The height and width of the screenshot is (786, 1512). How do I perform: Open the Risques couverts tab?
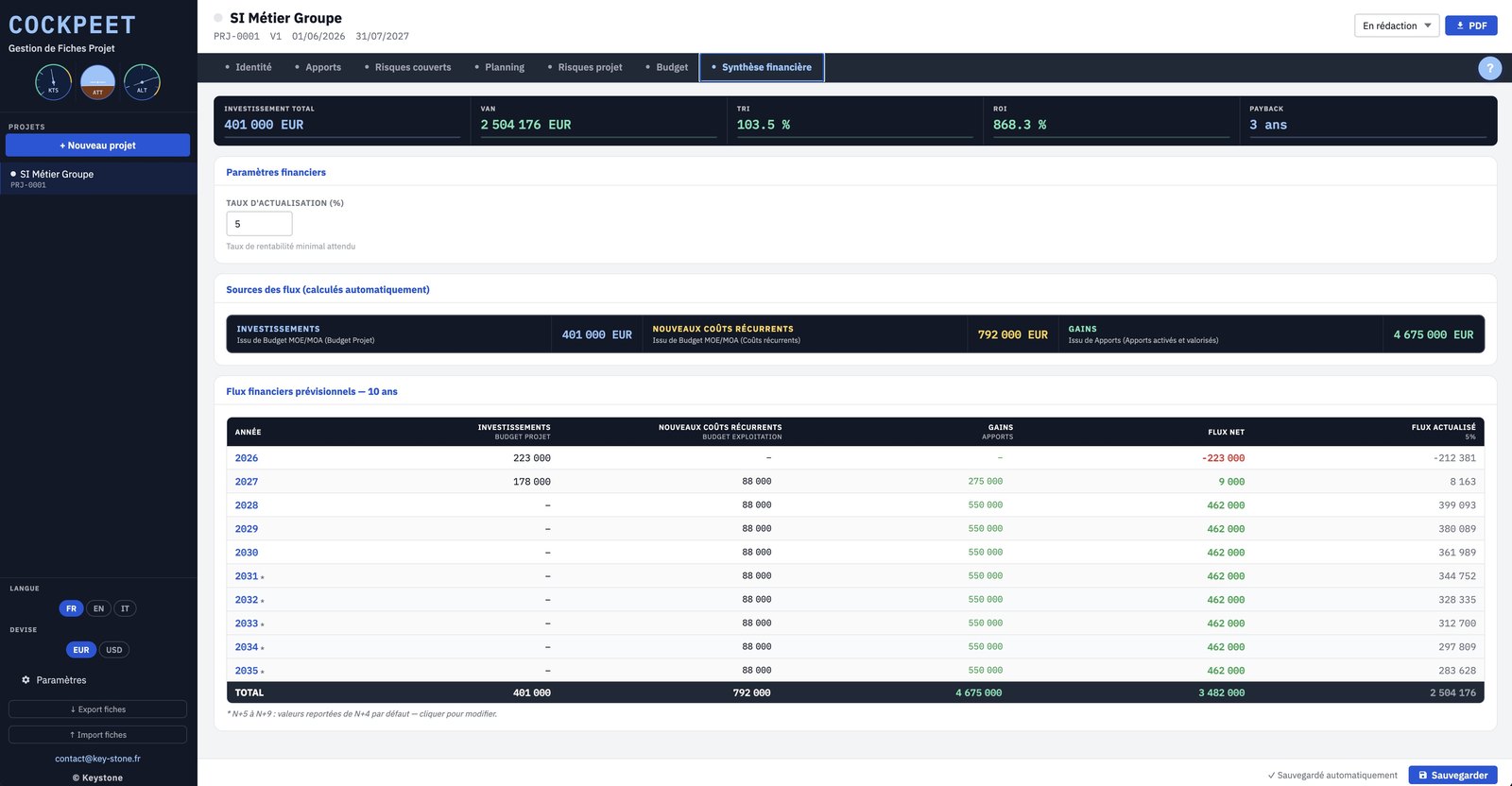coord(407,67)
